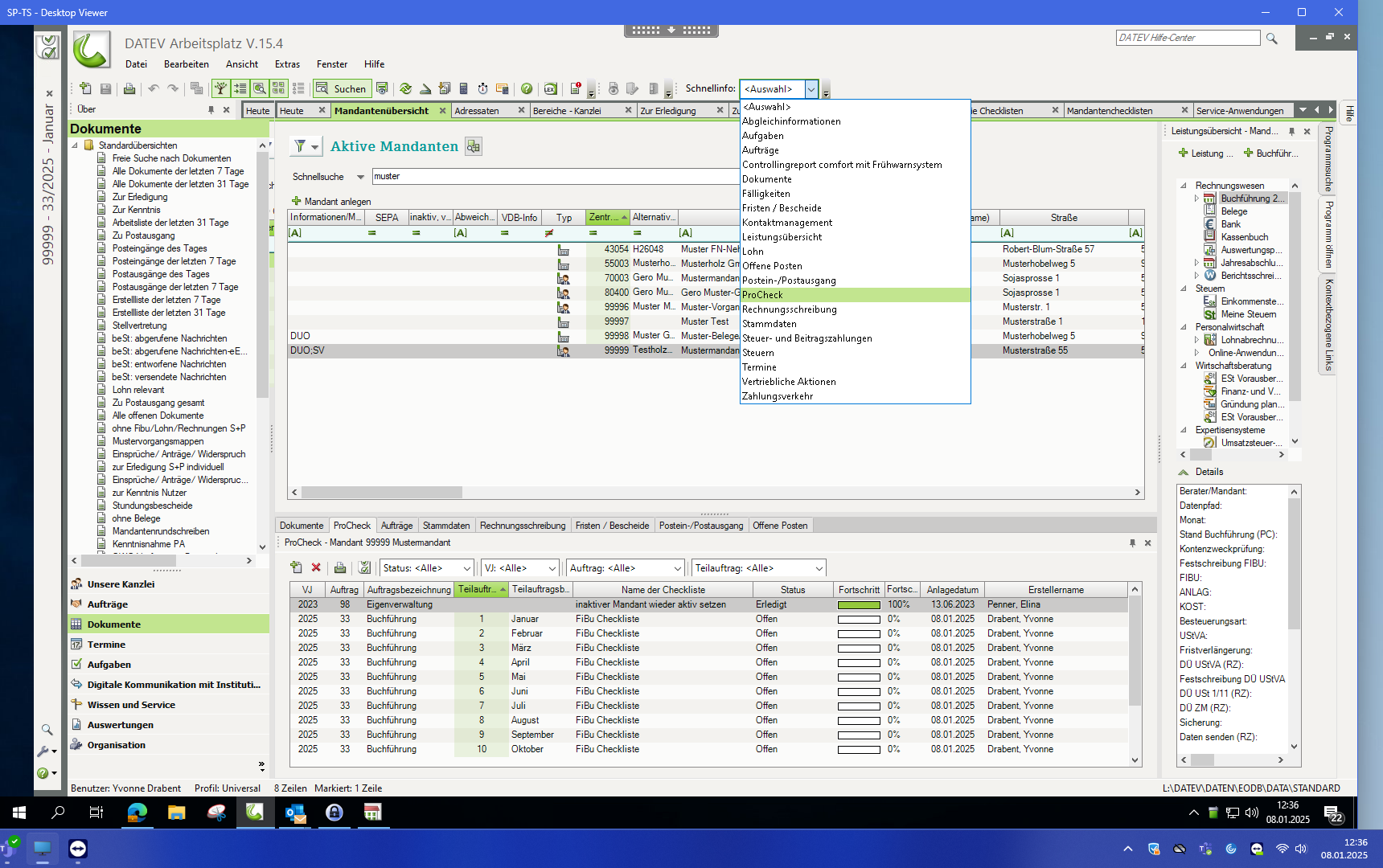Click the red X delete icon in ProCheck
Image resolution: width=1383 pixels, height=868 pixels.
tap(316, 567)
